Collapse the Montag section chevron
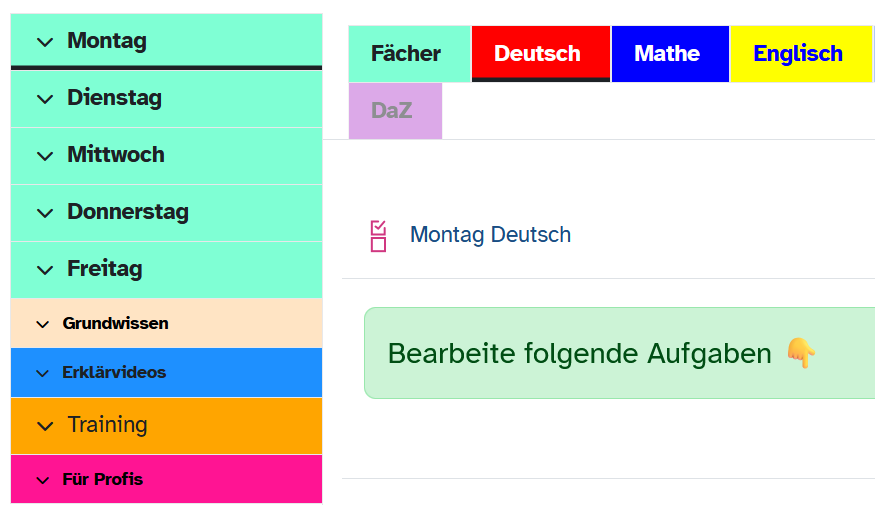Screen dimensions: 875x505 pyautogui.click(x=44, y=42)
